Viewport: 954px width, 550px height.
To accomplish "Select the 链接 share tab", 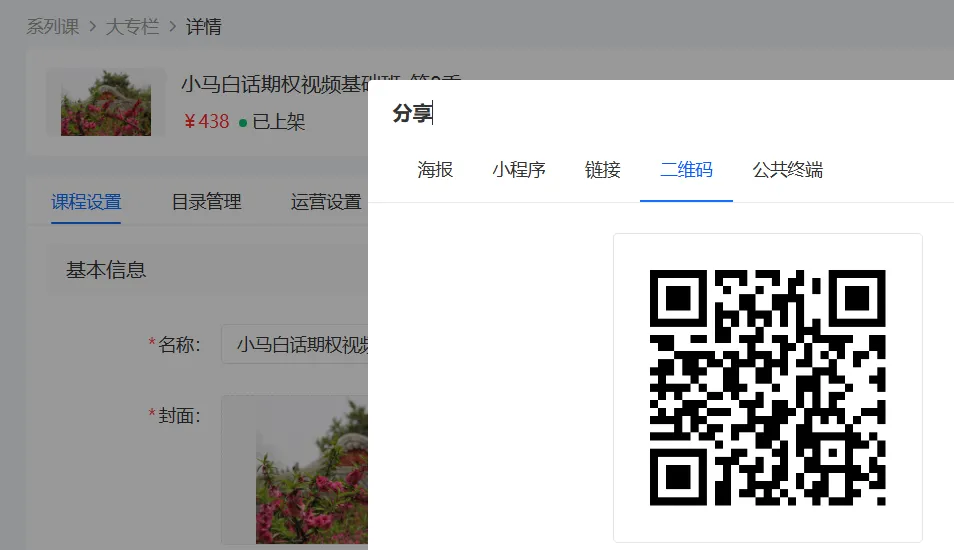I will pos(602,170).
